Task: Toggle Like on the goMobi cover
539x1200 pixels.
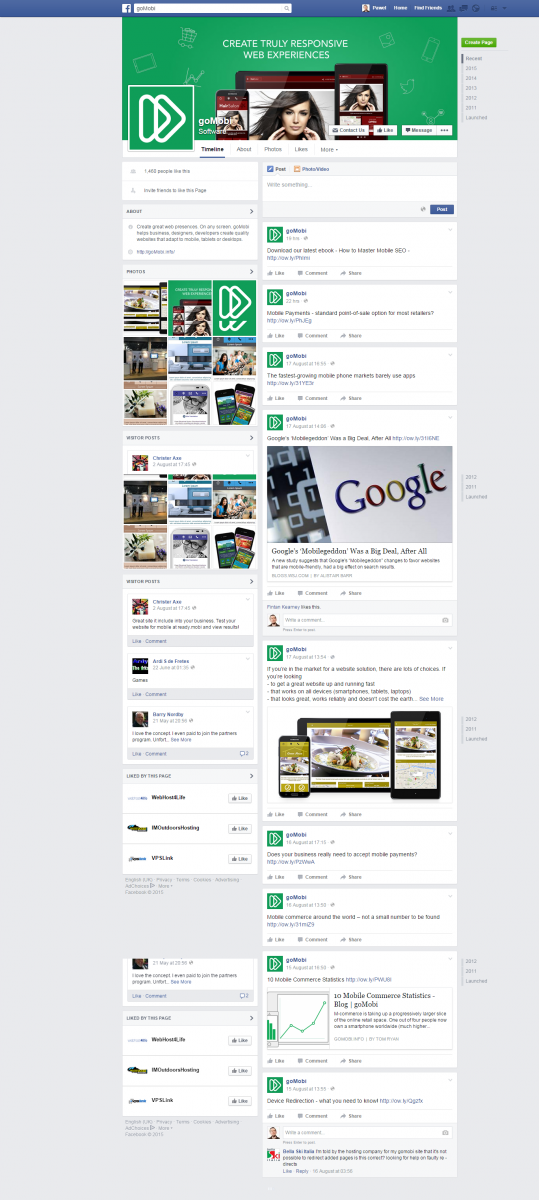Action: pos(385,130)
